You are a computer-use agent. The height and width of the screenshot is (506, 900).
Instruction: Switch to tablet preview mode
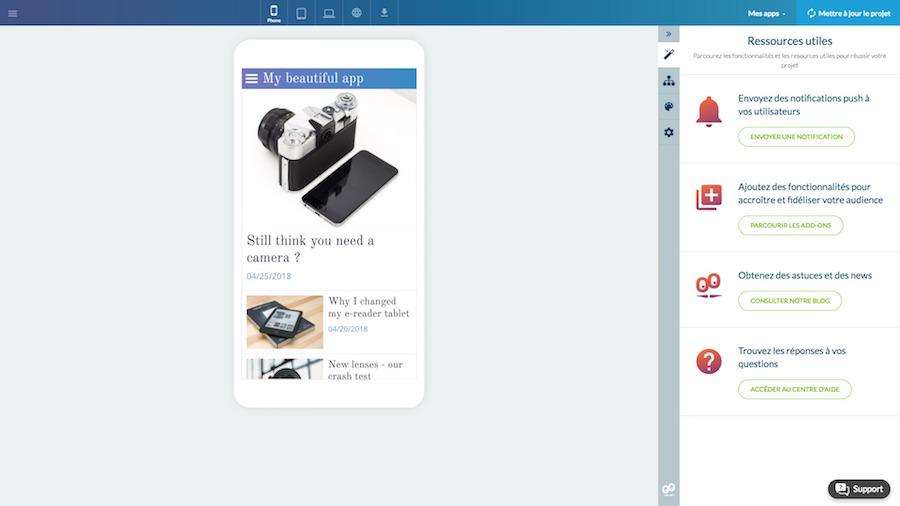[x=301, y=13]
